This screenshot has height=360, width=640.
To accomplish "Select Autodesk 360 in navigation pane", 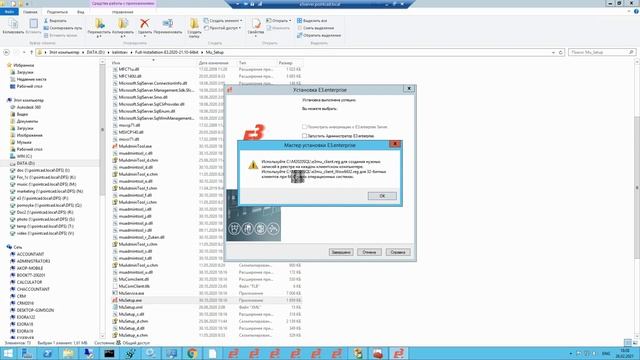I will 29,107.
